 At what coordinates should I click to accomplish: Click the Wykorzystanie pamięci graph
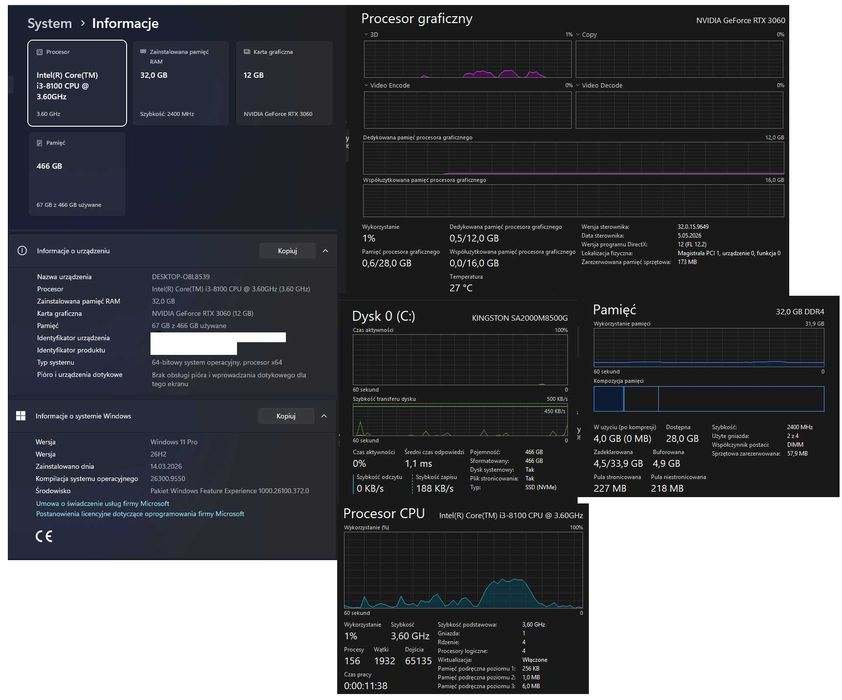[x=709, y=347]
